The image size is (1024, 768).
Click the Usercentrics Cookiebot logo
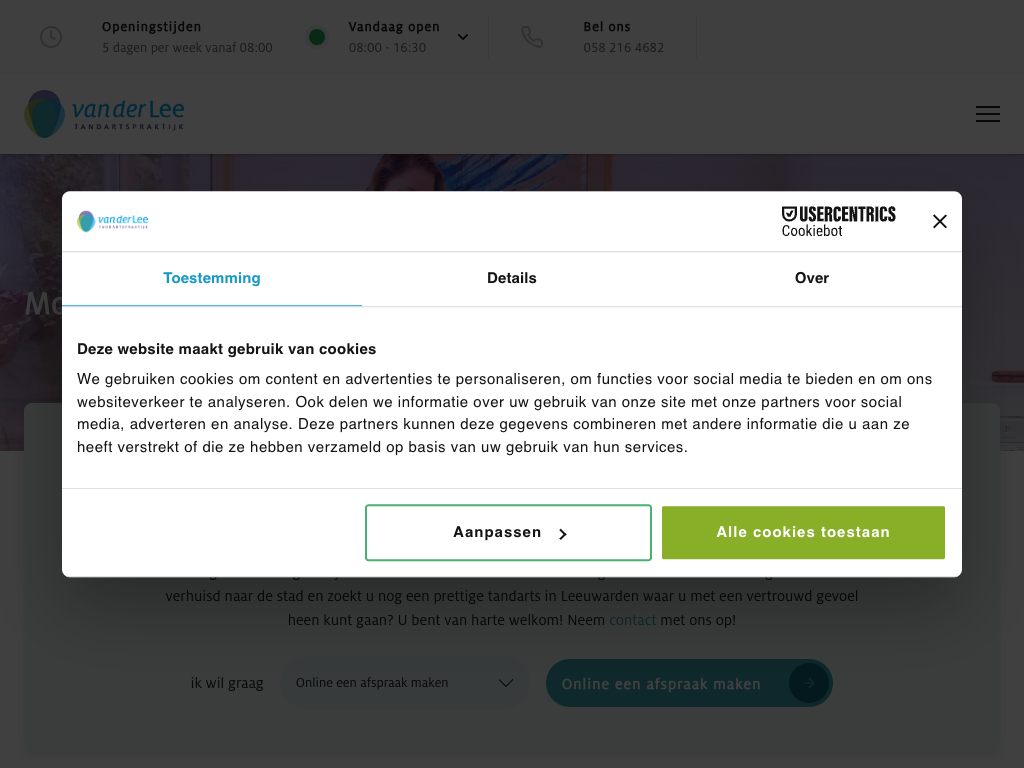[838, 221]
